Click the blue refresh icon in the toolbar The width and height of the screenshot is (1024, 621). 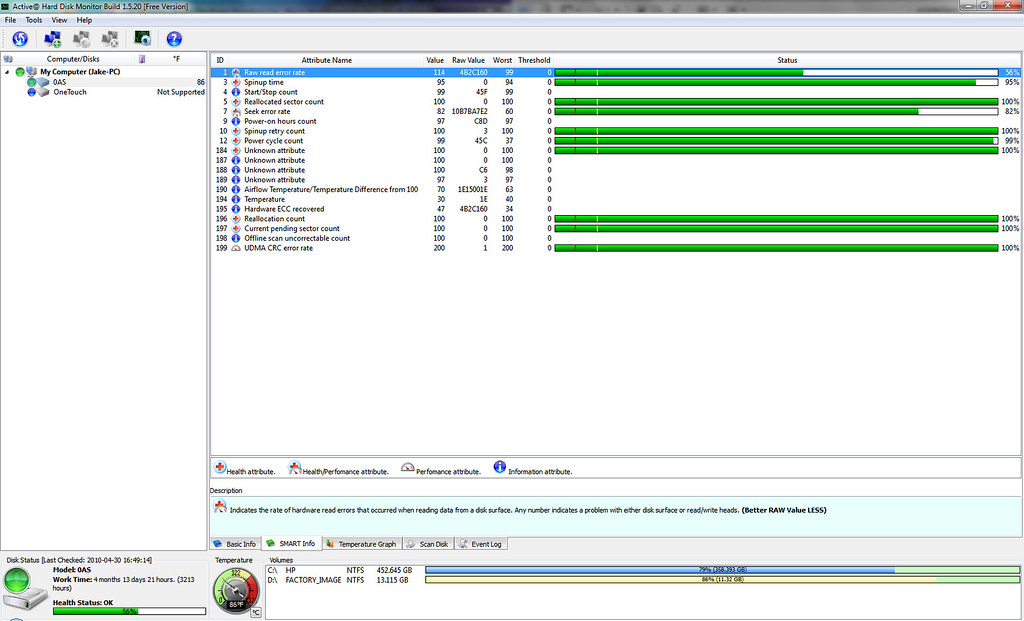(x=19, y=39)
